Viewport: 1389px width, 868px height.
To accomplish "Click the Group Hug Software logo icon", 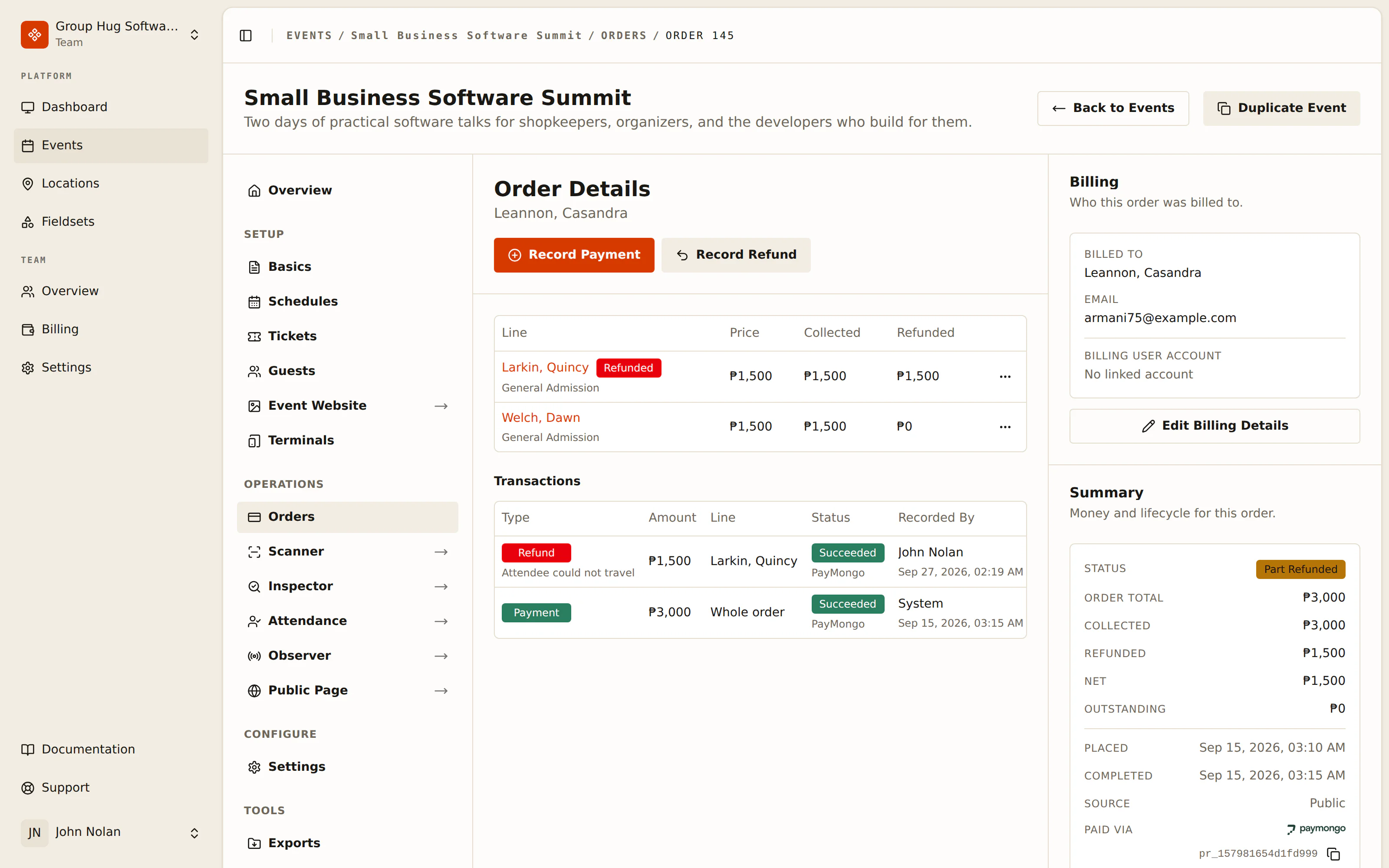I will coord(34,34).
